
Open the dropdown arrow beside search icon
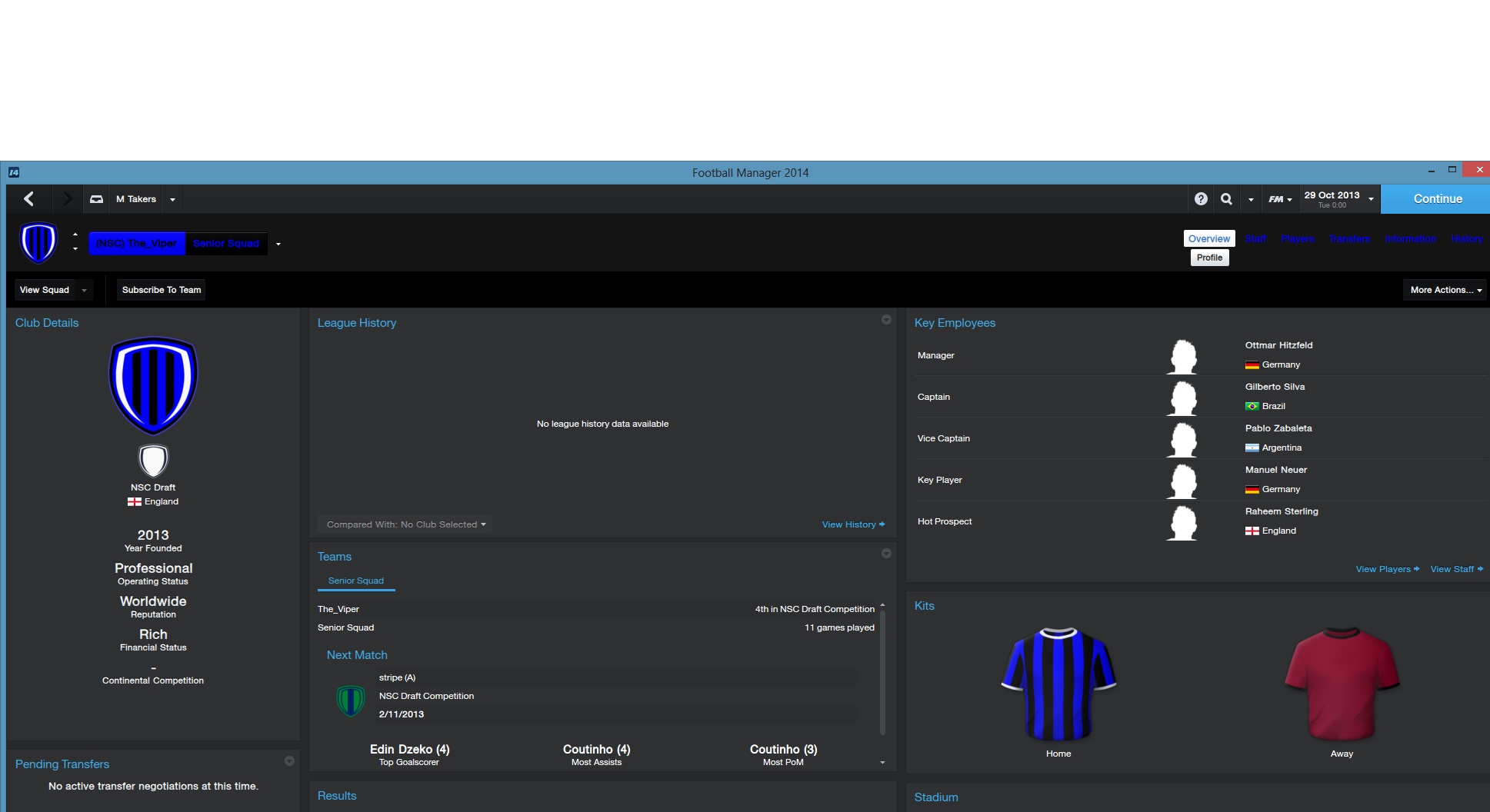1251,200
